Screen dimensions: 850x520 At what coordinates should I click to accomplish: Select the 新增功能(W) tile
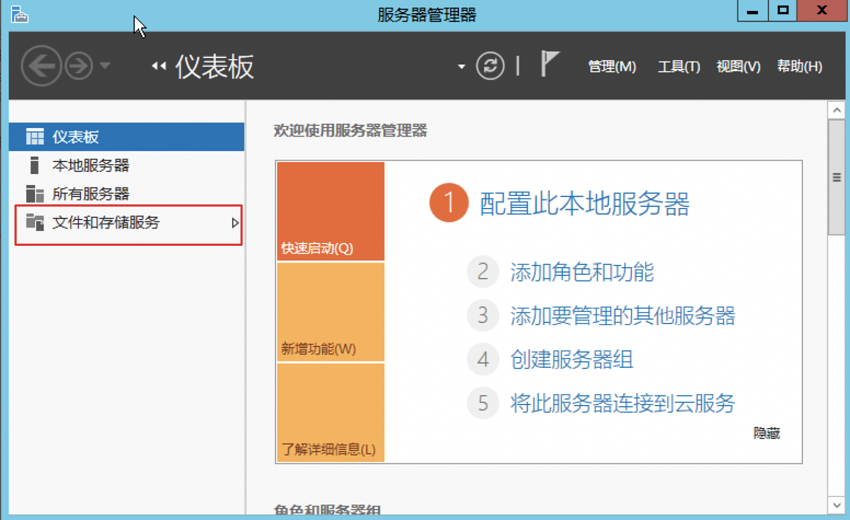click(x=331, y=312)
